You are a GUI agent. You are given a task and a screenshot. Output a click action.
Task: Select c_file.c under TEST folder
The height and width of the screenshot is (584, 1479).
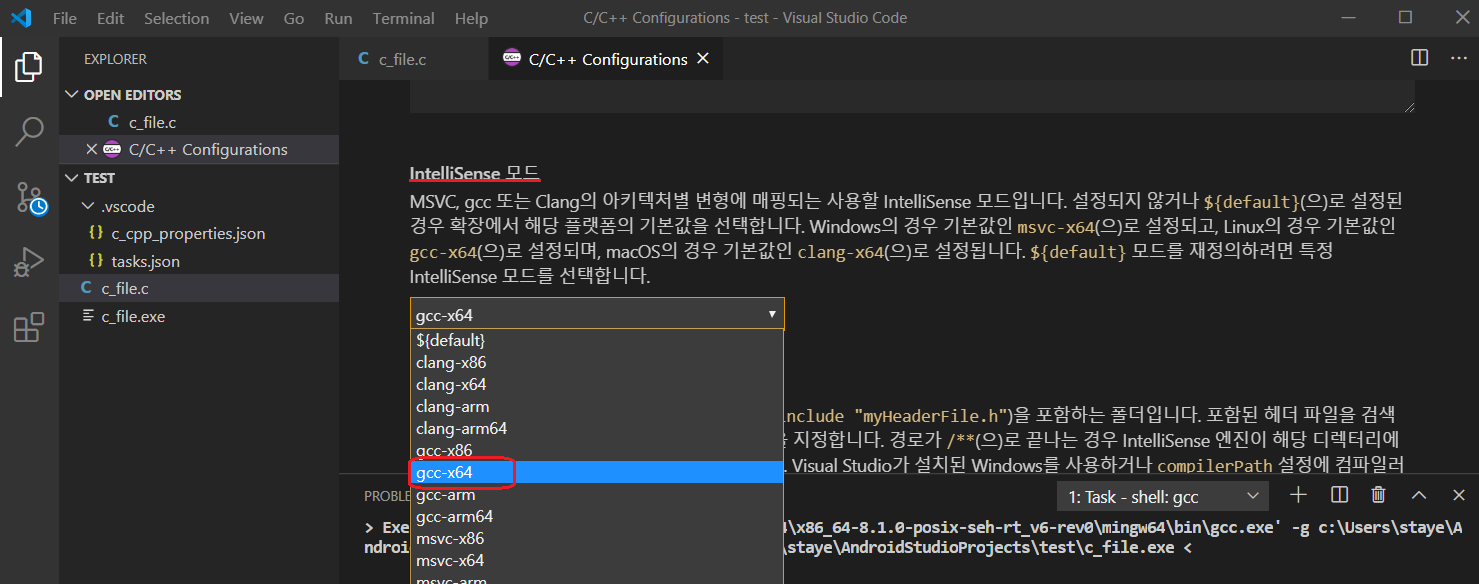(x=200, y=288)
